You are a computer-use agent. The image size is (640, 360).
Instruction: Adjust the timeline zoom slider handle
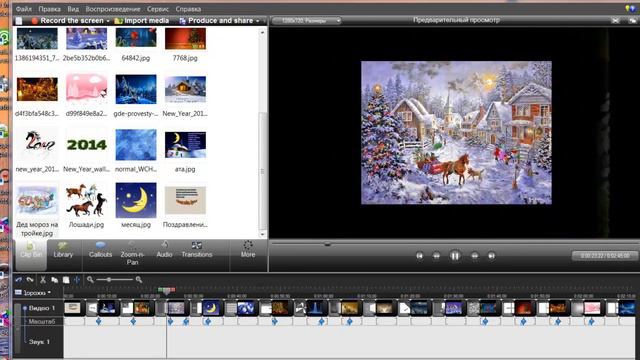109,280
